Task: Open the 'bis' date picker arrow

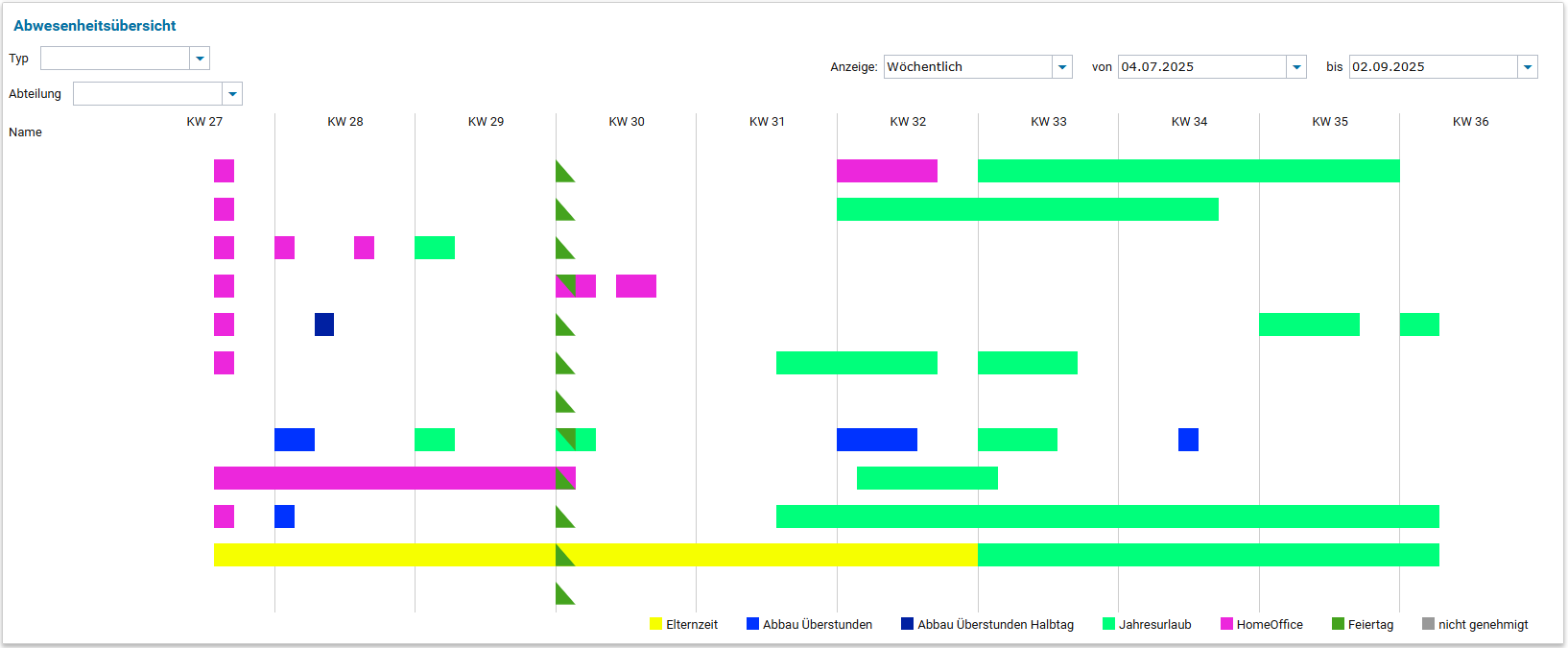Action: coord(1528,67)
